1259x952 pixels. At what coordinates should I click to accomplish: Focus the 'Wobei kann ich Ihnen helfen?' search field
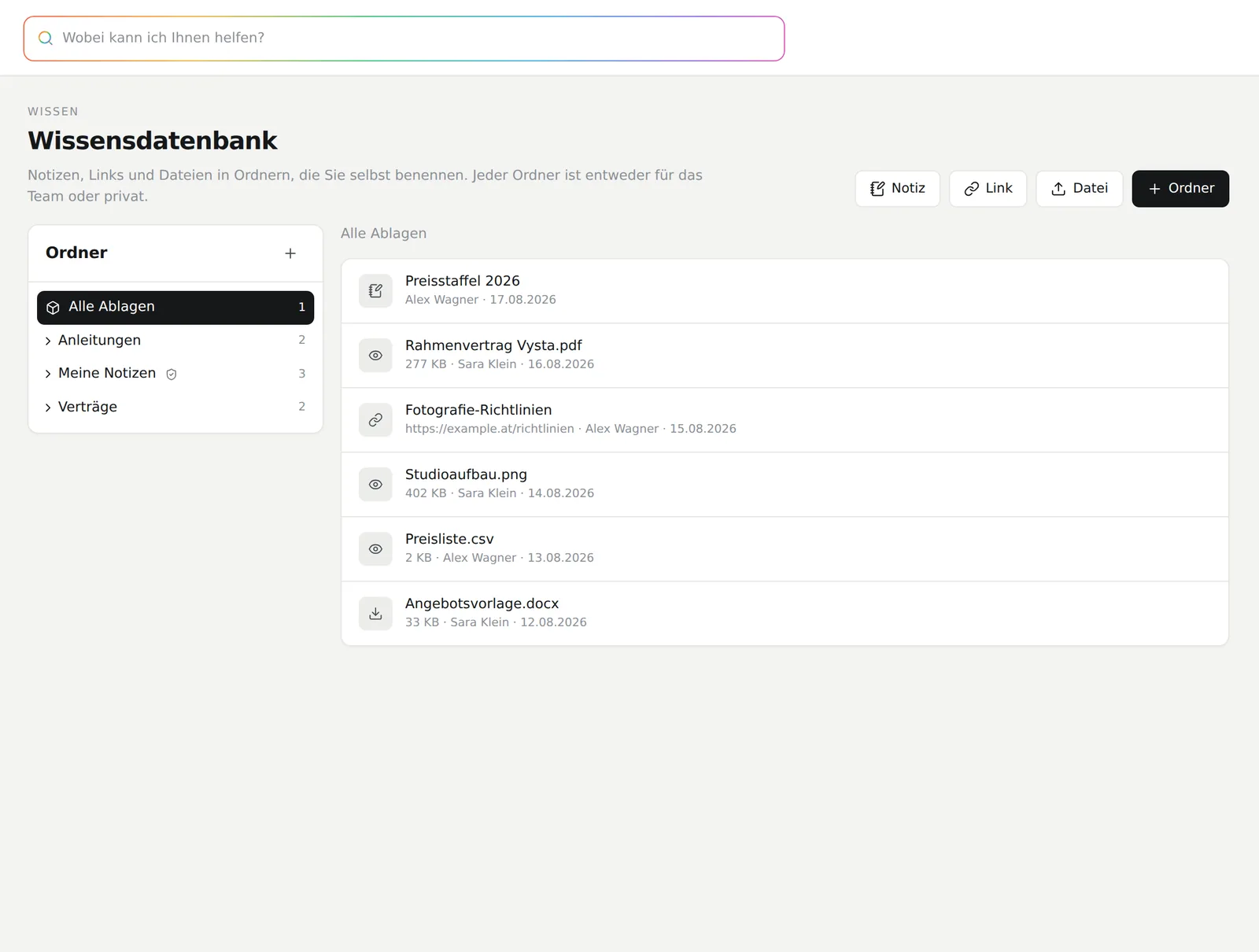pyautogui.click(x=404, y=39)
